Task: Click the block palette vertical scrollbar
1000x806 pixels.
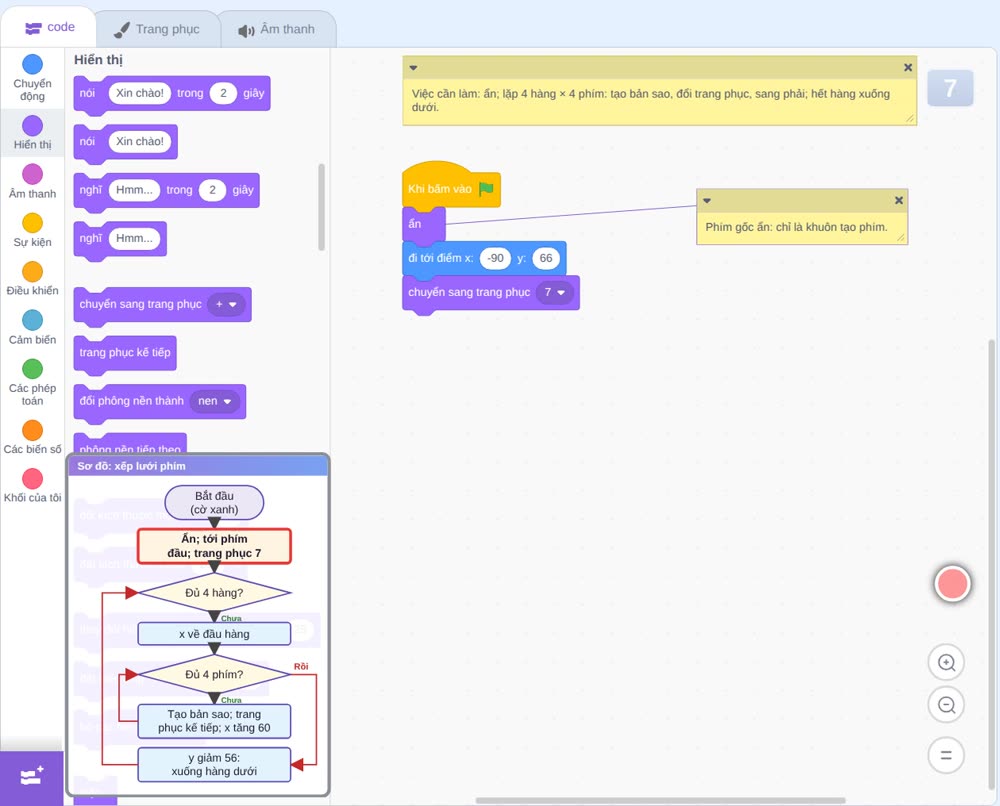Action: [x=321, y=207]
